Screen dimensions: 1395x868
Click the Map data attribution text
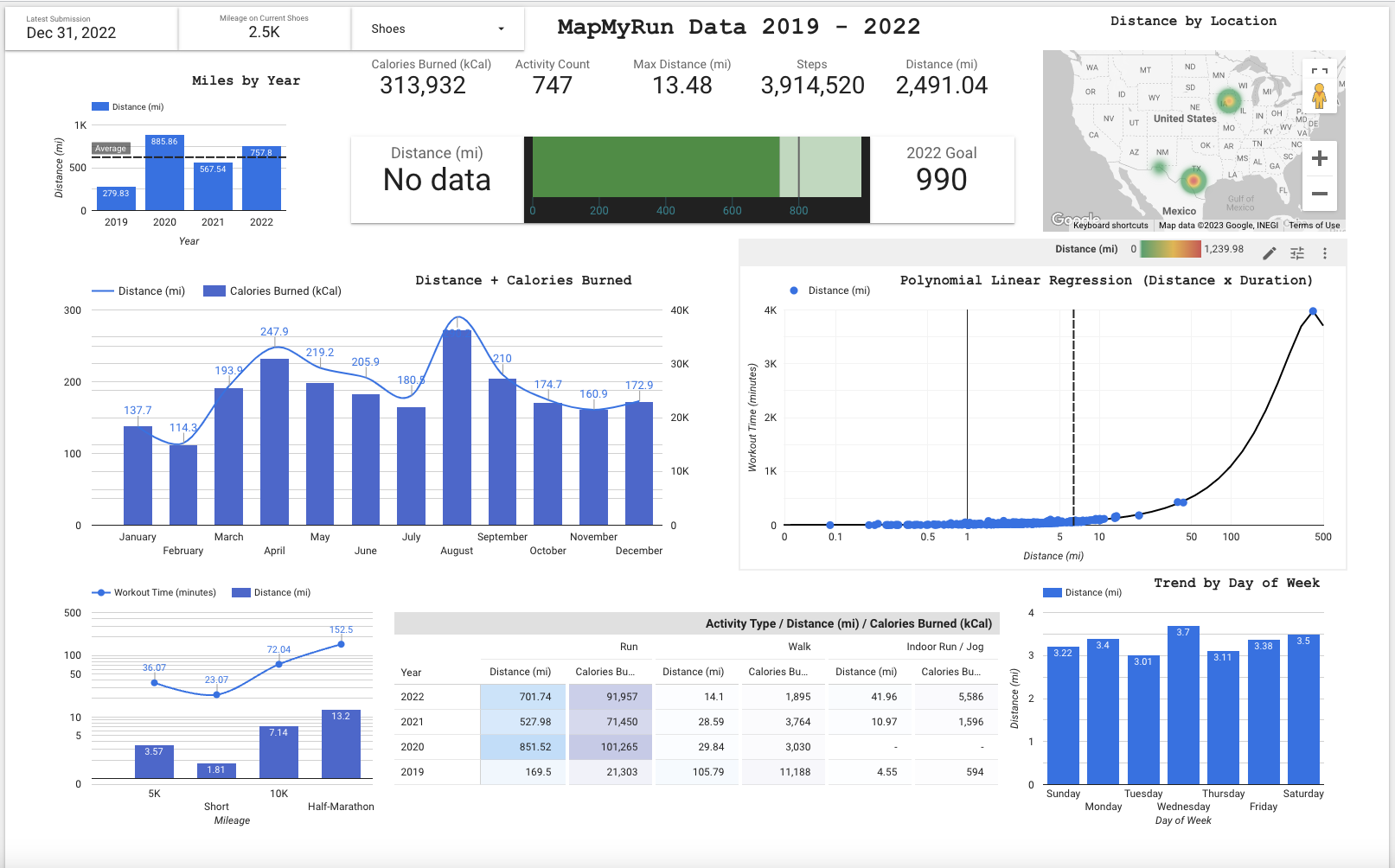(1218, 226)
